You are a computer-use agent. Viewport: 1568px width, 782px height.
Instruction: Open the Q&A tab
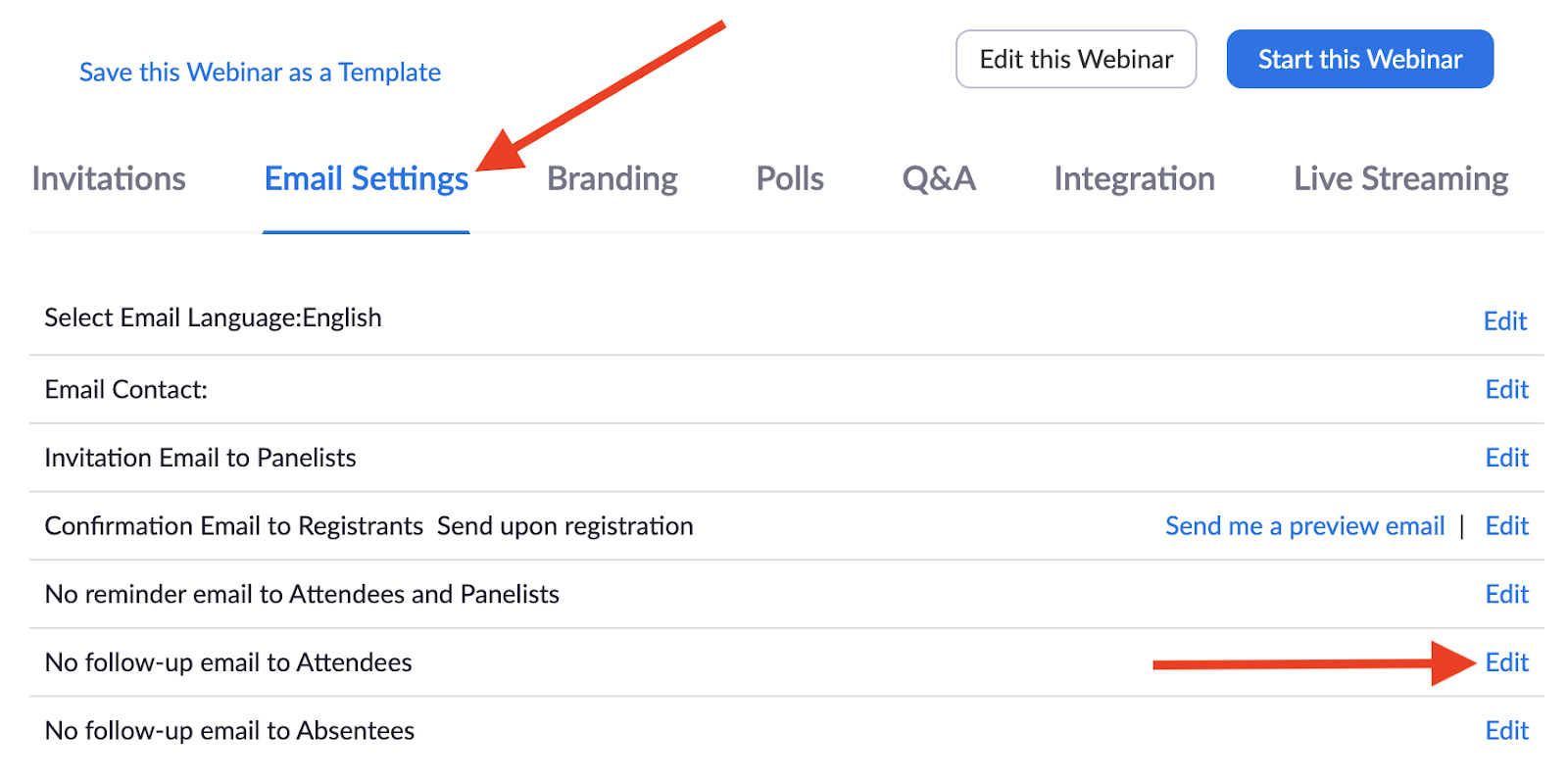938,179
